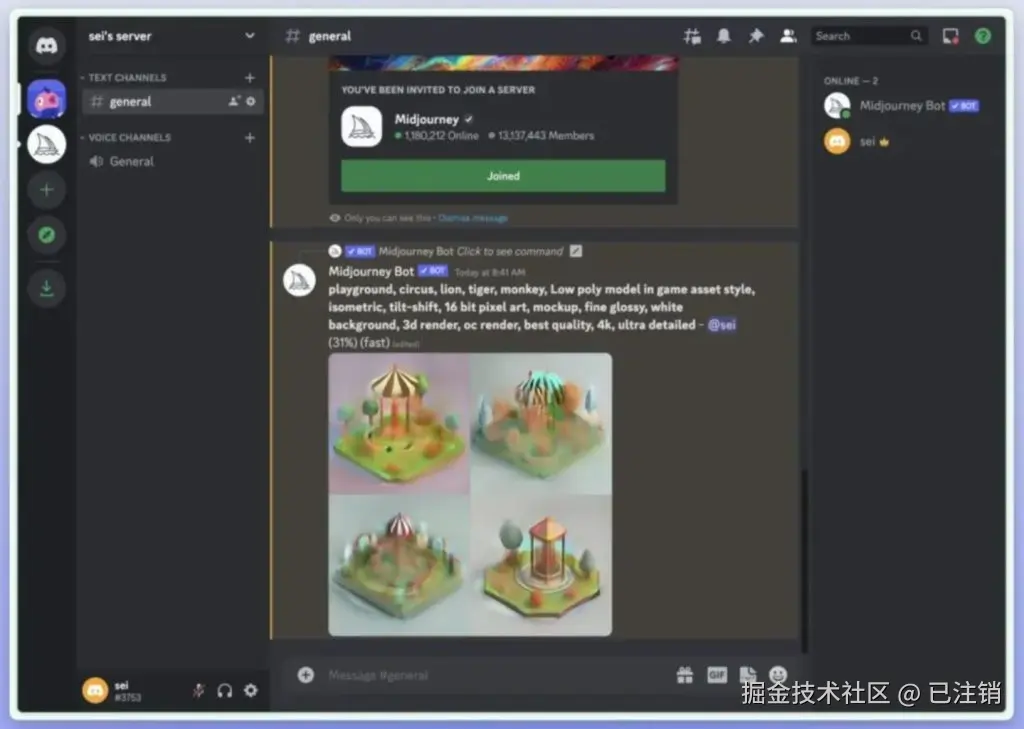Open sei's server dropdown menu

tap(249, 36)
